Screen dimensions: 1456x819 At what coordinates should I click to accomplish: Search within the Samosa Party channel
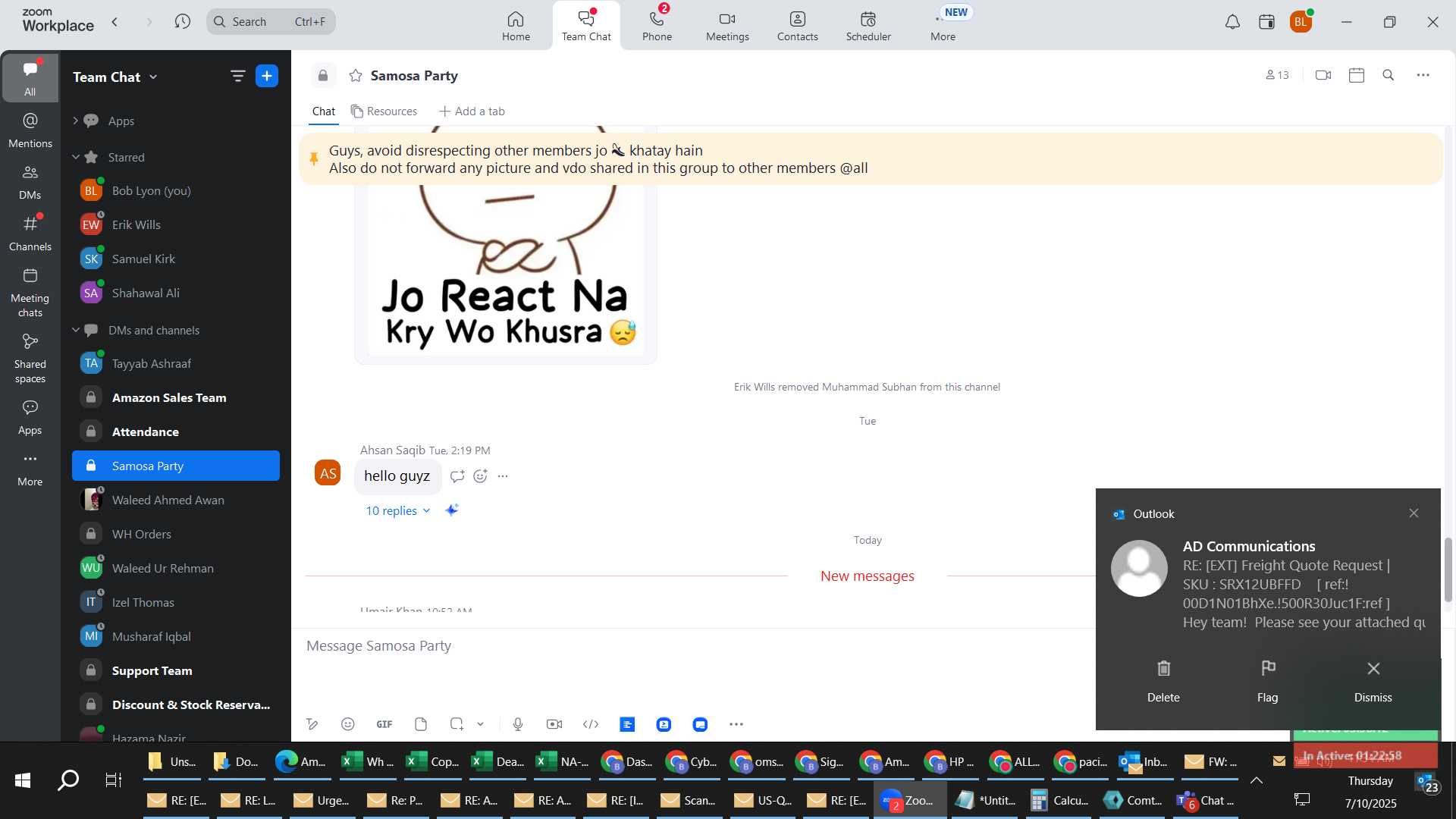[1389, 75]
